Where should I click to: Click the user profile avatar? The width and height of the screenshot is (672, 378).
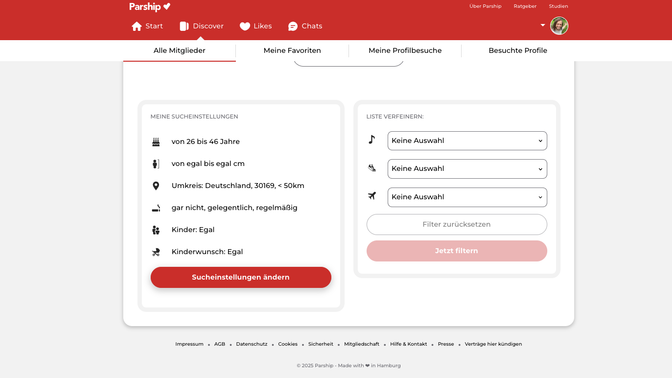[x=559, y=26]
